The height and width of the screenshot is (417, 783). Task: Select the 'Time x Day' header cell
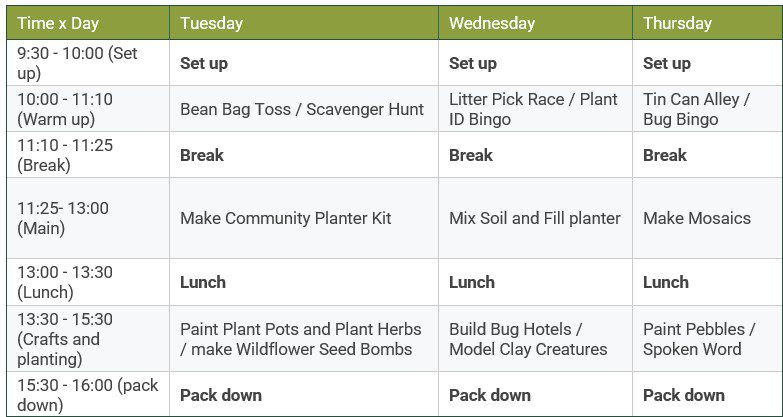click(58, 23)
